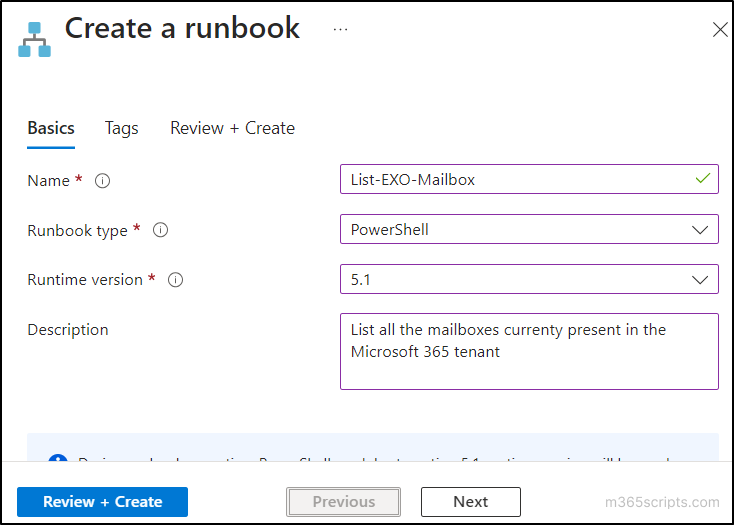734x525 pixels.
Task: Click the Previous button
Action: click(344, 502)
